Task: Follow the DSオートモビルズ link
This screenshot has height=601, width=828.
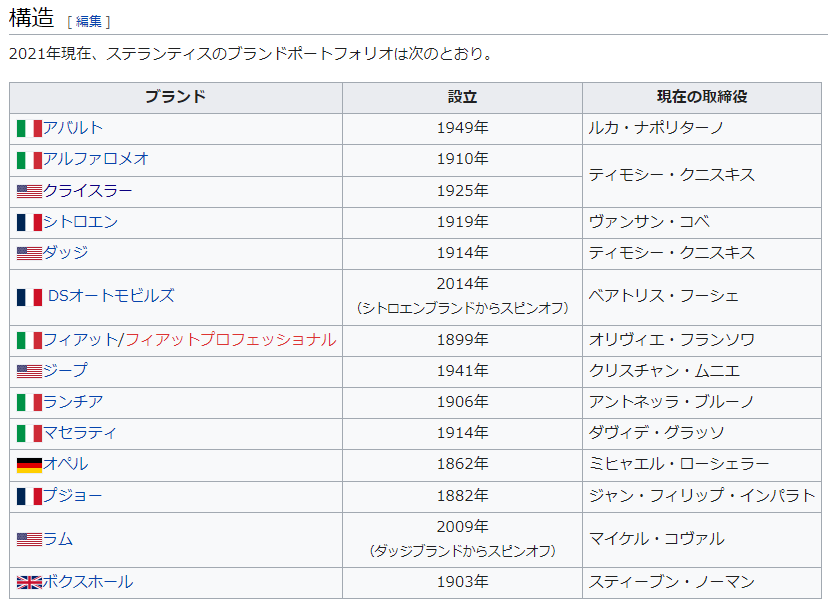Action: click(x=111, y=296)
